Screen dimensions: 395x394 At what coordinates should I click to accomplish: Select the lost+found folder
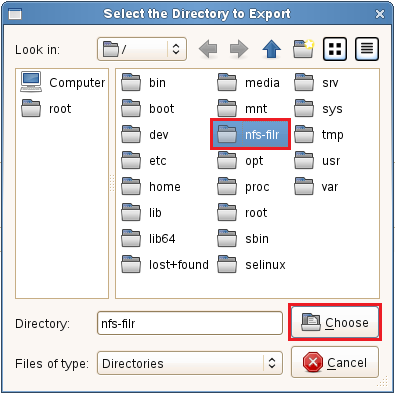tap(165, 264)
